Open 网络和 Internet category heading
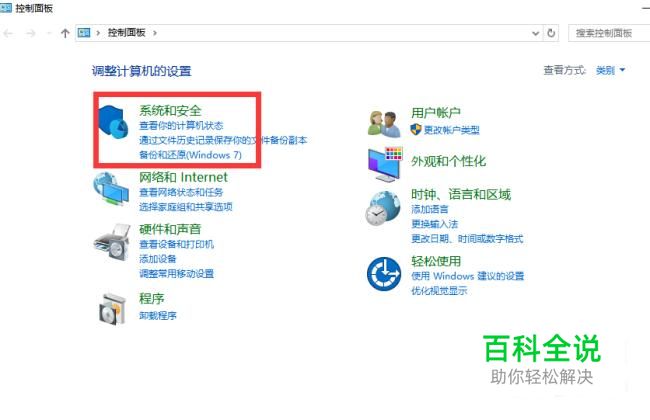The image size is (650, 420). pyautogui.click(x=183, y=177)
